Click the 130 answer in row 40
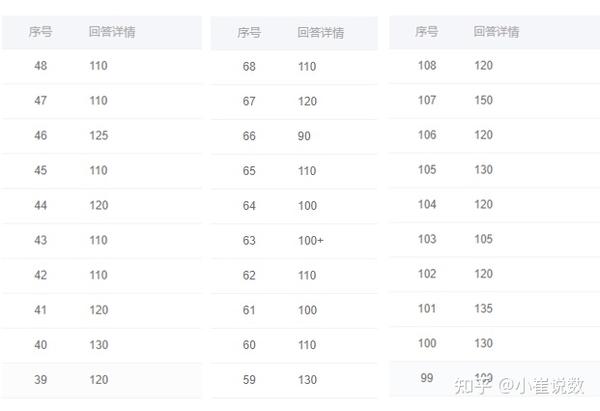The width and height of the screenshot is (600, 411). click(x=98, y=346)
